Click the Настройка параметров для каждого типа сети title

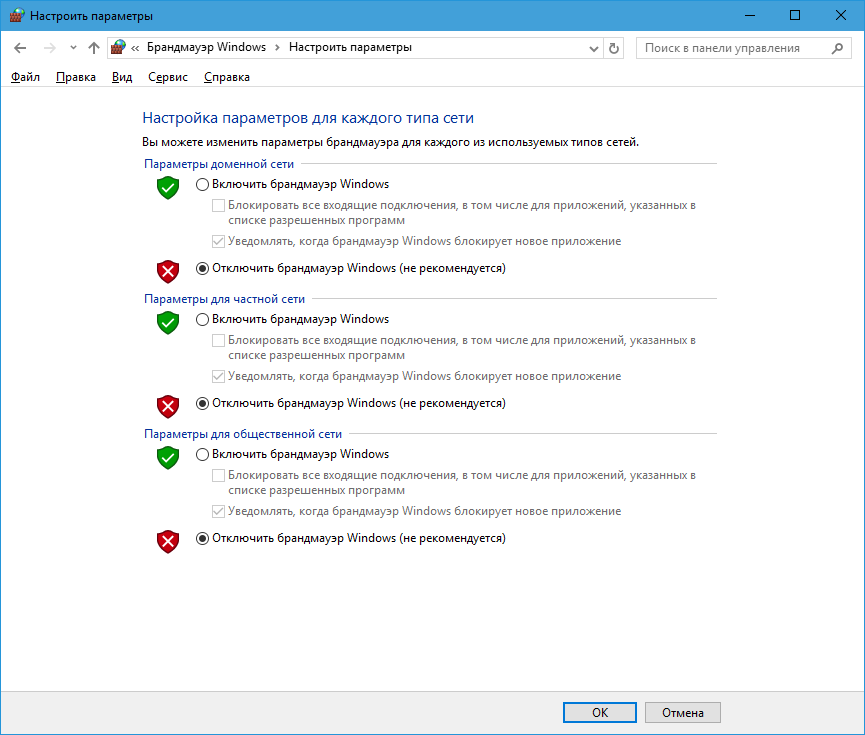pos(308,118)
